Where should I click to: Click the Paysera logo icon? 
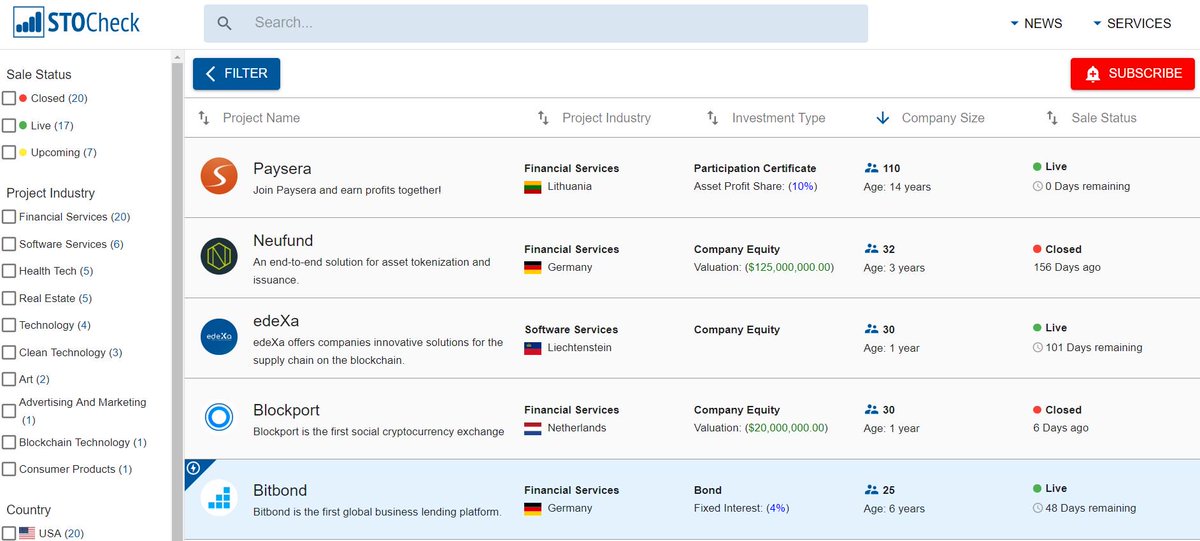tap(218, 176)
